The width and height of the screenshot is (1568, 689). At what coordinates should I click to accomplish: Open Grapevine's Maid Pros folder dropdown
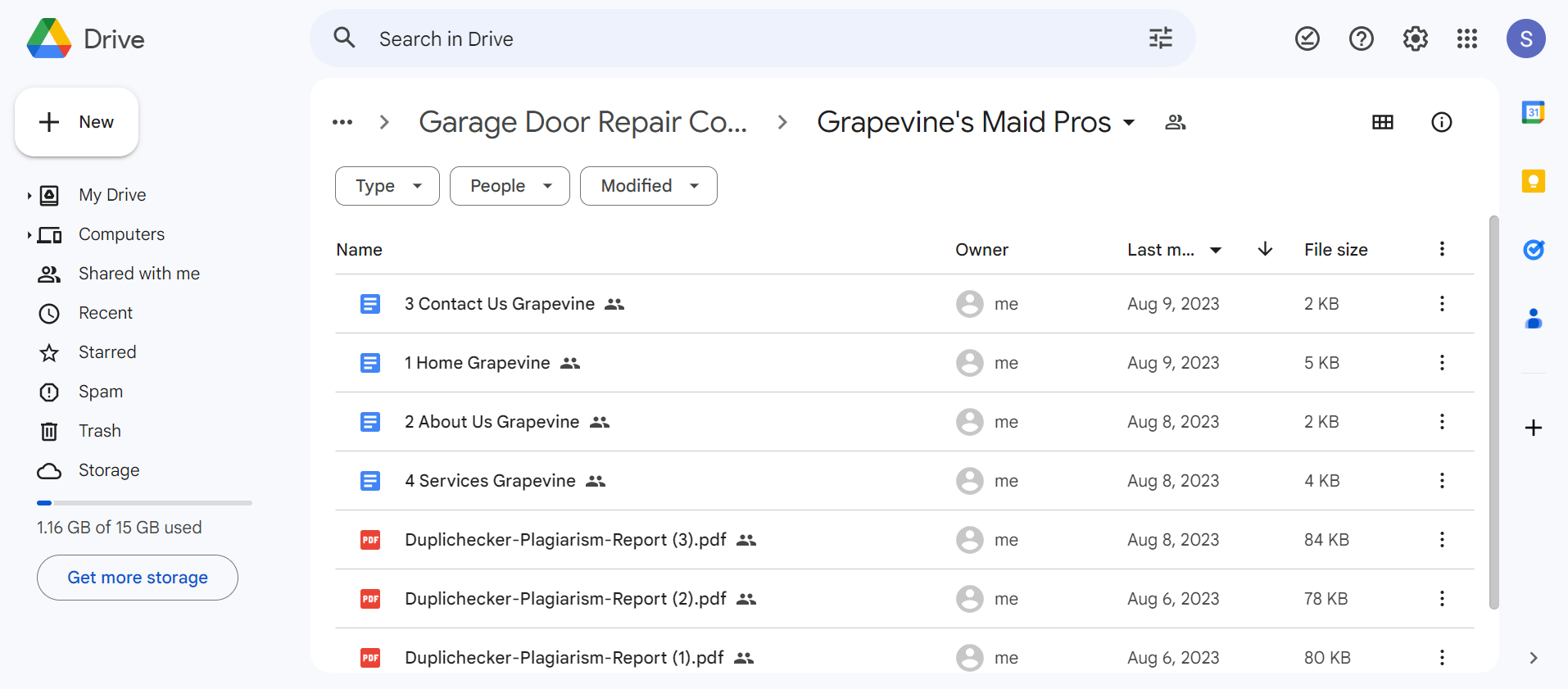tap(1129, 123)
